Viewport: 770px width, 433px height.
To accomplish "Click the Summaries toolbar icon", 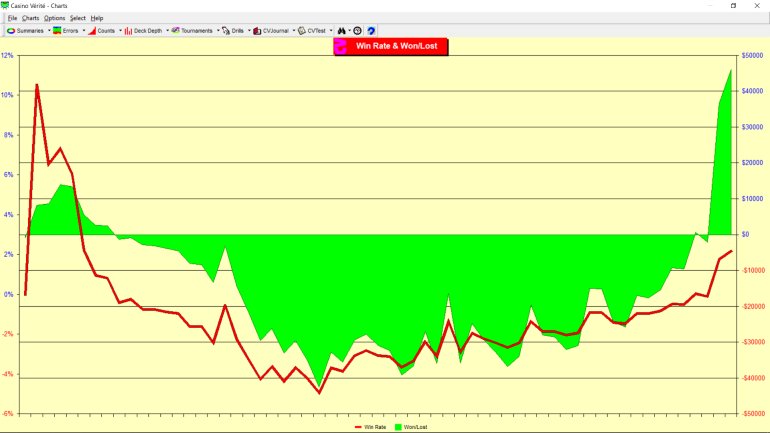I will (11, 31).
